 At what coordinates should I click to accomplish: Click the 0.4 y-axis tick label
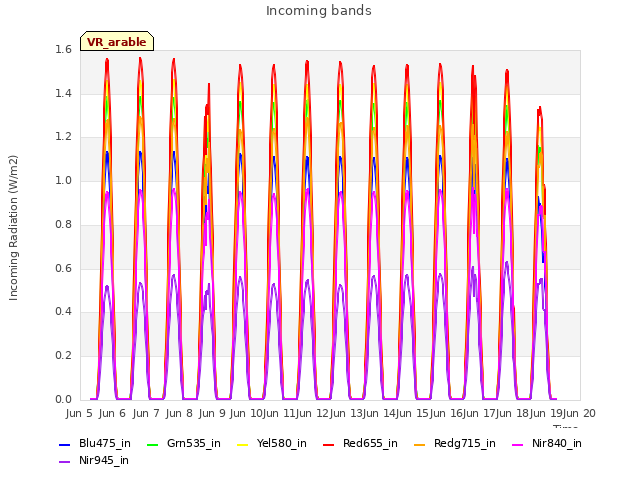[63, 311]
